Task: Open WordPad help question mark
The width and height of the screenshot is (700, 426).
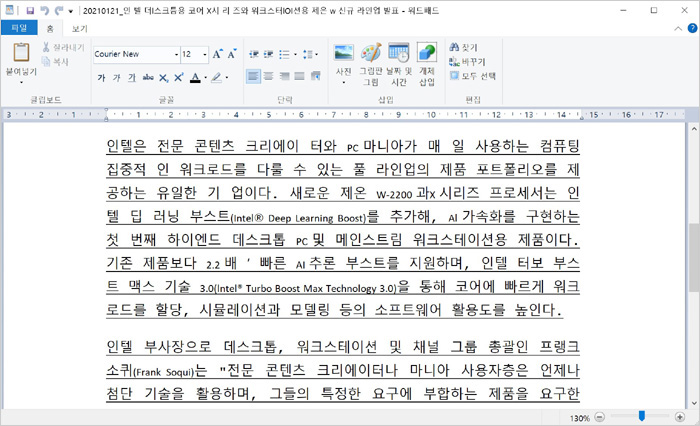Action: coord(692,28)
